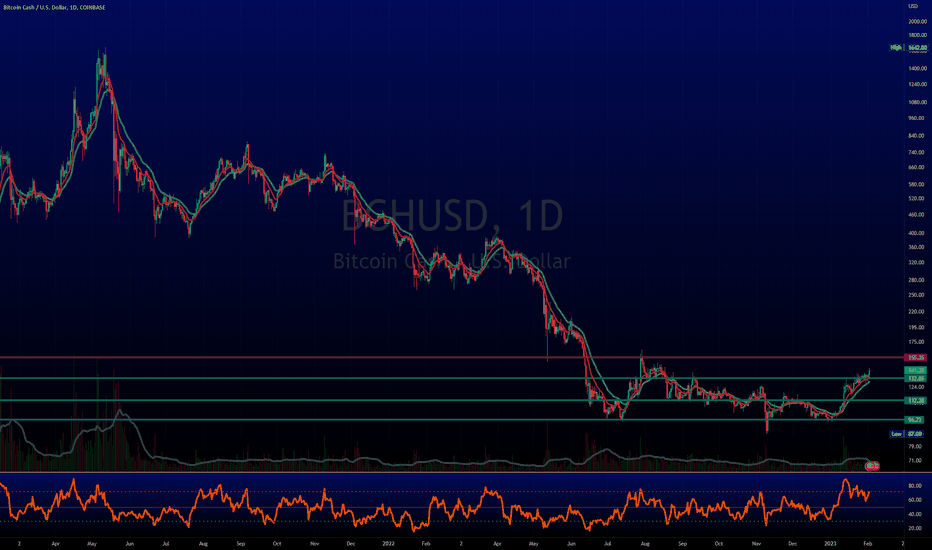The width and height of the screenshot is (932, 550).
Task: Click the 96.22 price tag on axis
Action: 916,420
